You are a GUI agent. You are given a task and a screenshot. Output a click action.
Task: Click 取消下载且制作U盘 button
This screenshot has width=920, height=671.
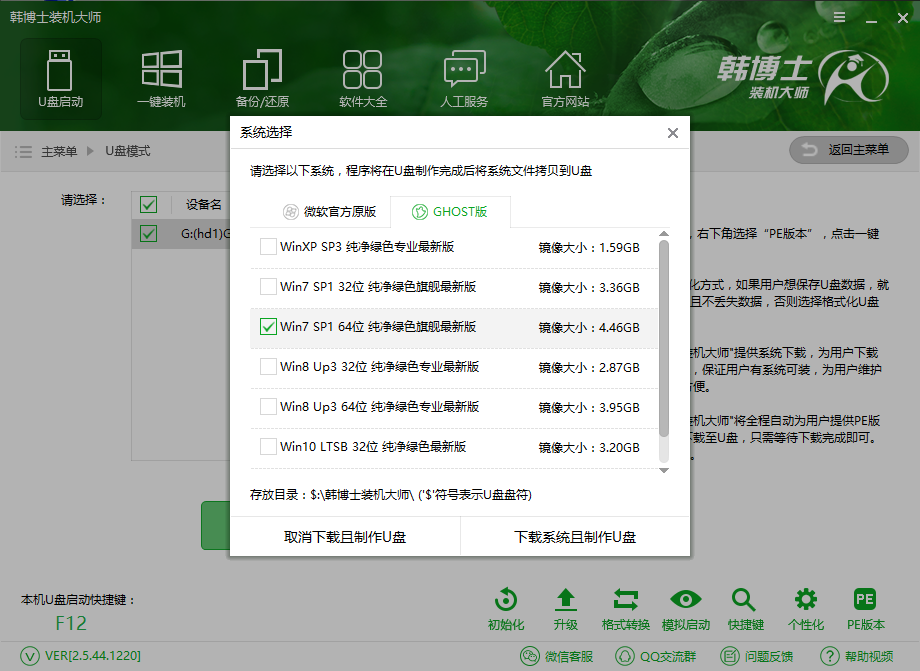(x=345, y=536)
